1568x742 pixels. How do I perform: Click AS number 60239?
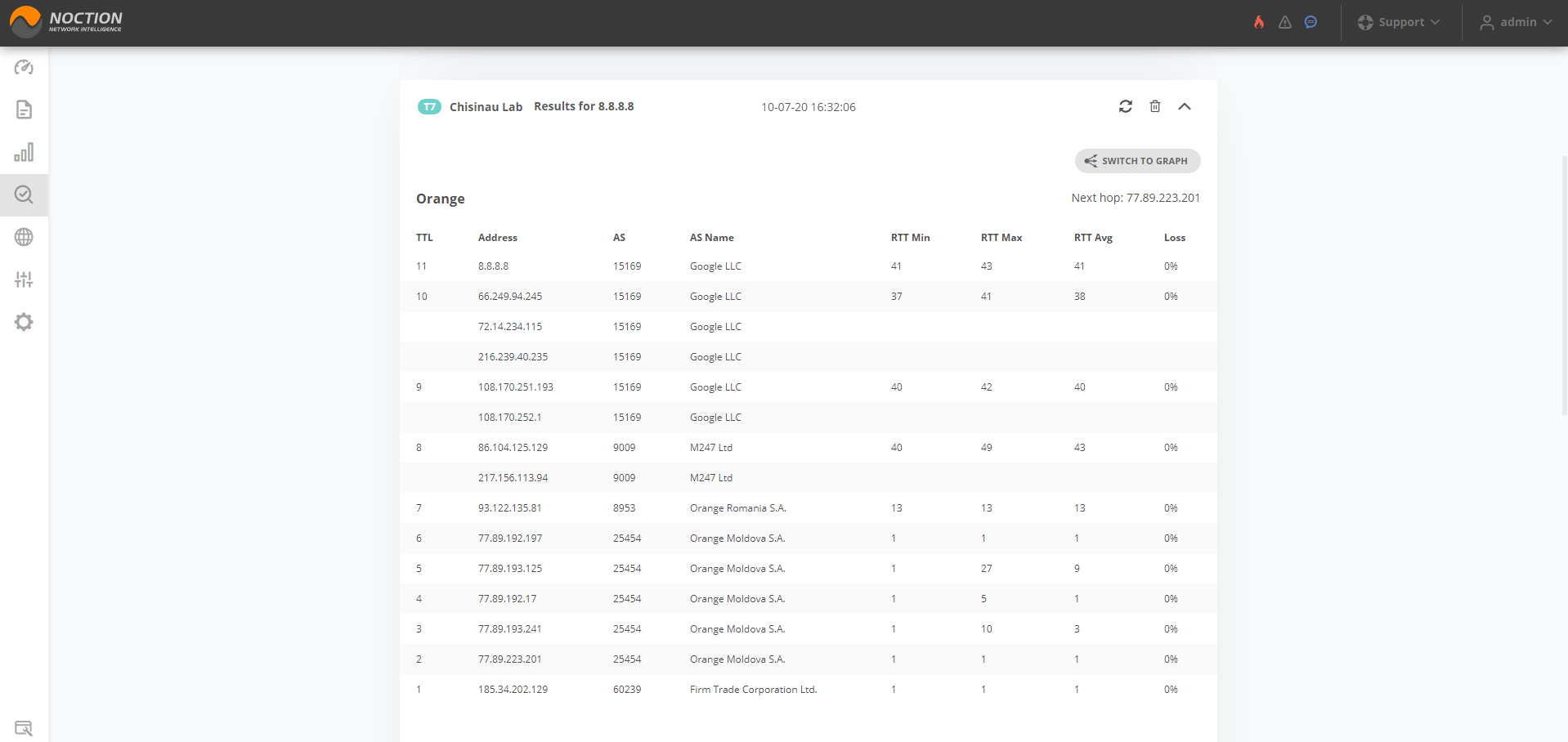tap(627, 690)
